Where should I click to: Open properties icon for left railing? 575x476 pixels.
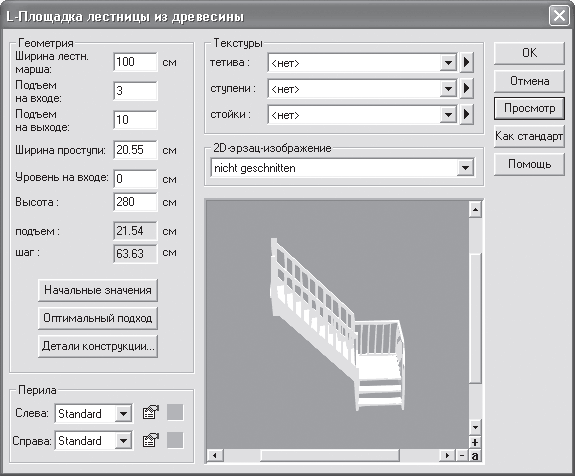point(151,413)
